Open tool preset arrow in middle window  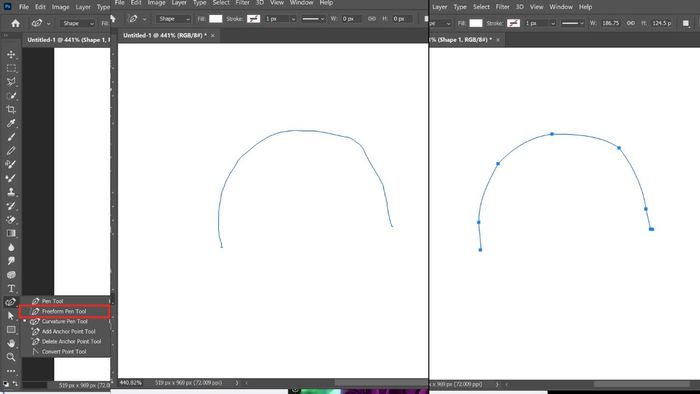(144, 19)
